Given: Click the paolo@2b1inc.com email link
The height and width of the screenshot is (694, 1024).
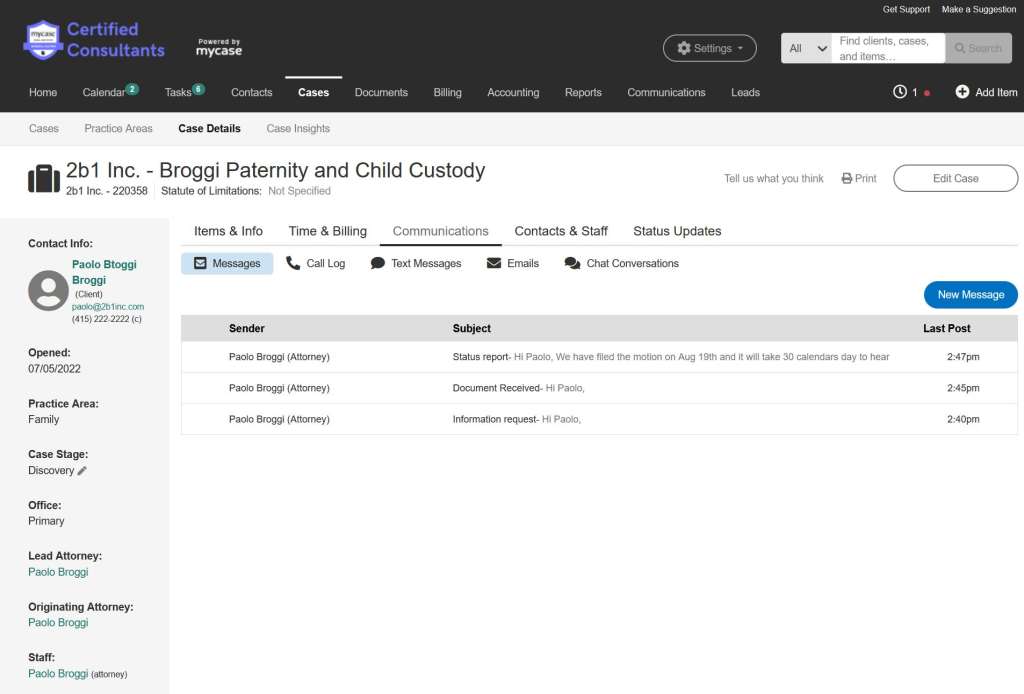Looking at the screenshot, I should [x=108, y=306].
